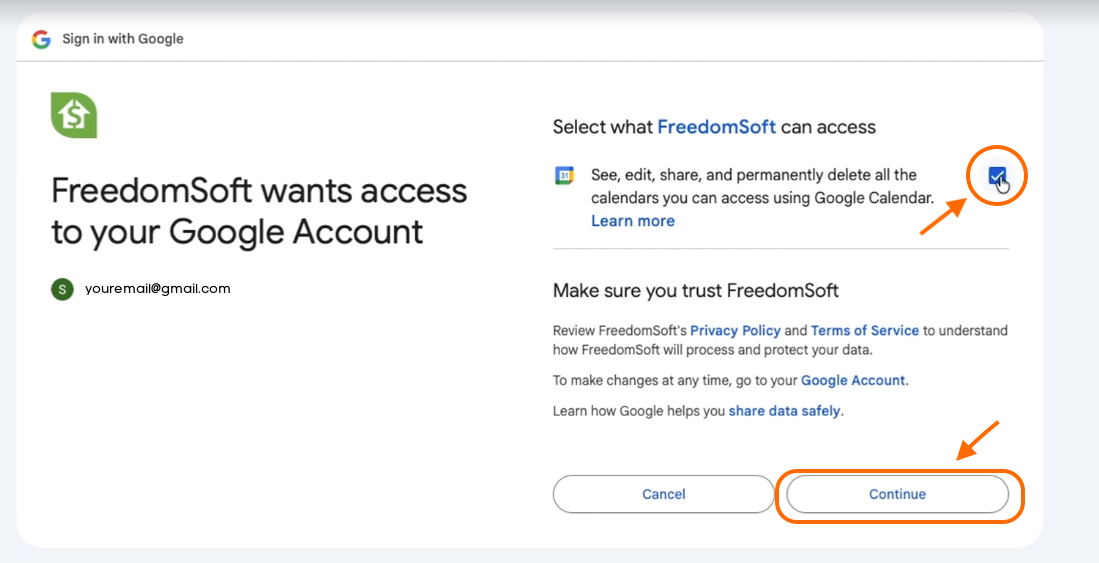Open the "share data safely" link
The image size is (1099, 563).
785,410
